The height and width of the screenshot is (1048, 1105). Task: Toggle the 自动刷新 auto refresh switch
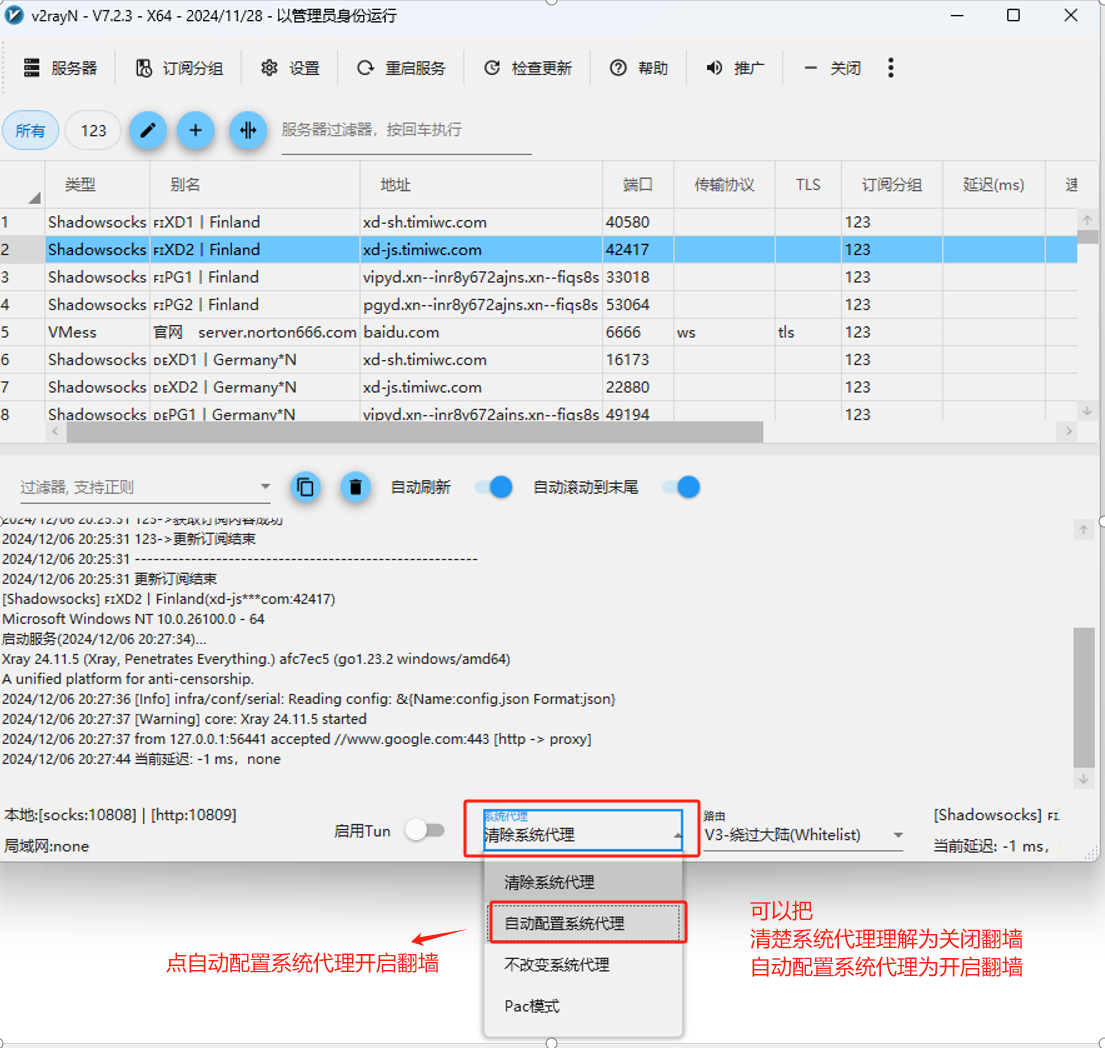pos(494,487)
